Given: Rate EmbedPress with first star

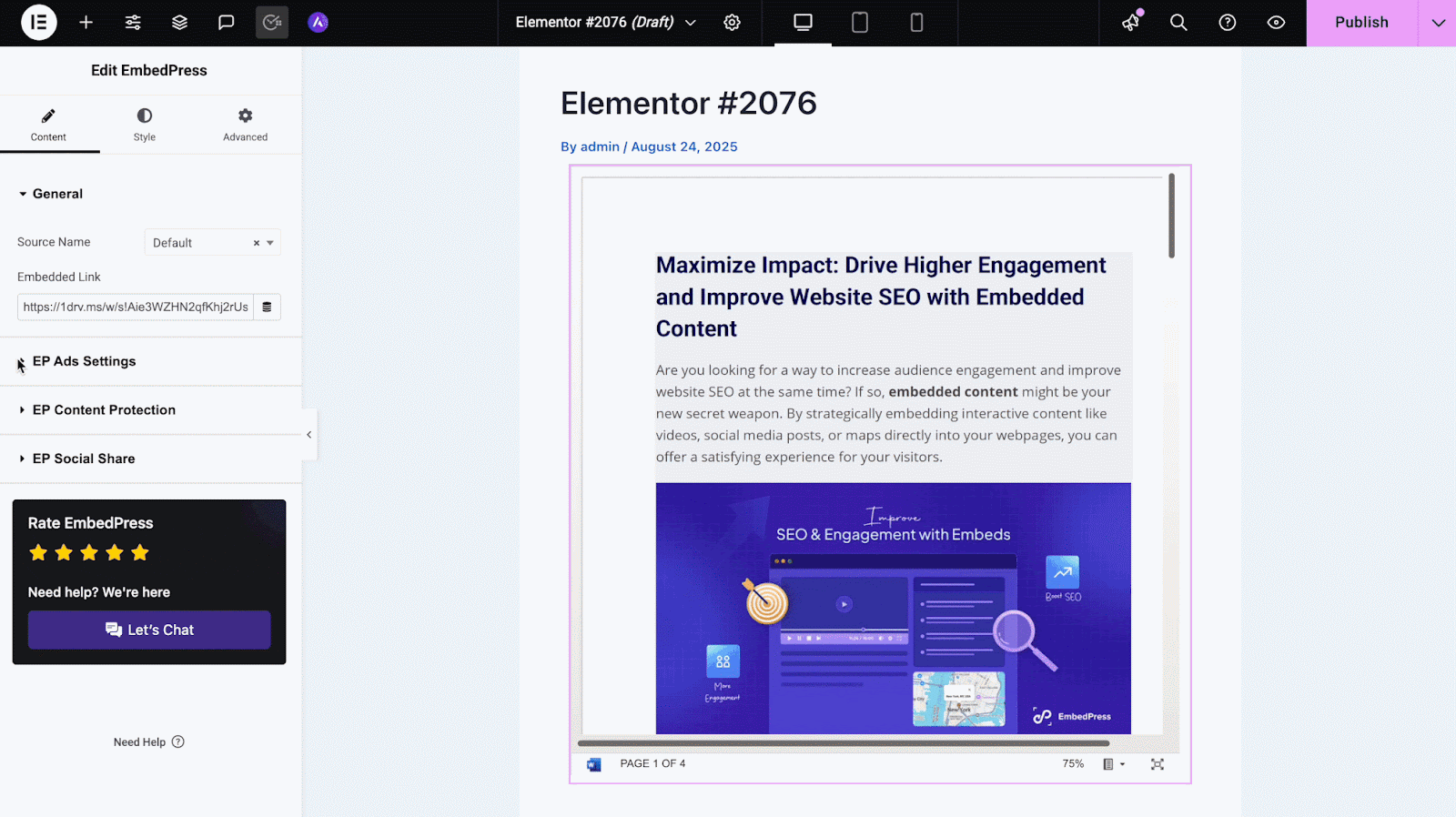Looking at the screenshot, I should click(38, 552).
